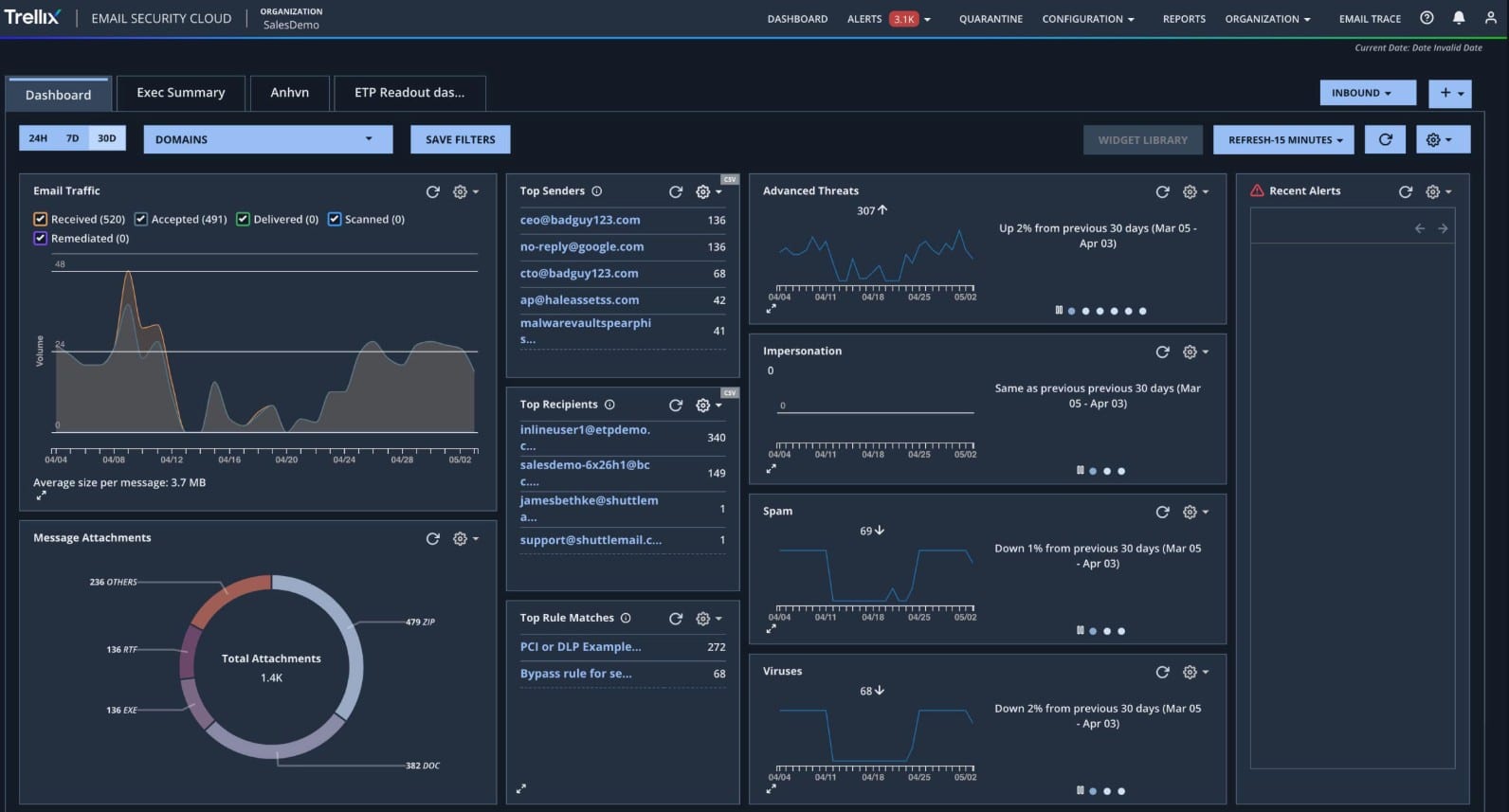Switch to the Exec Summary tab
This screenshot has height=812, width=1509.
click(180, 93)
